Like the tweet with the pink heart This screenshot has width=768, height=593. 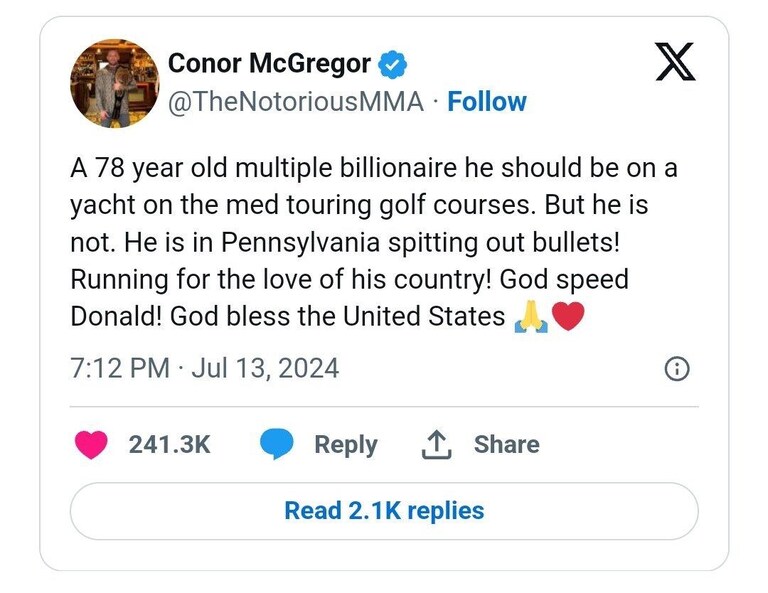point(91,445)
